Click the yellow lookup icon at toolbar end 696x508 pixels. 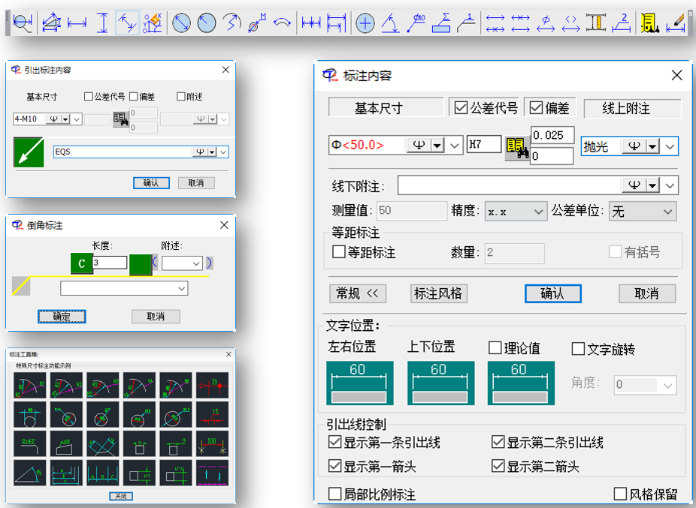[649, 22]
